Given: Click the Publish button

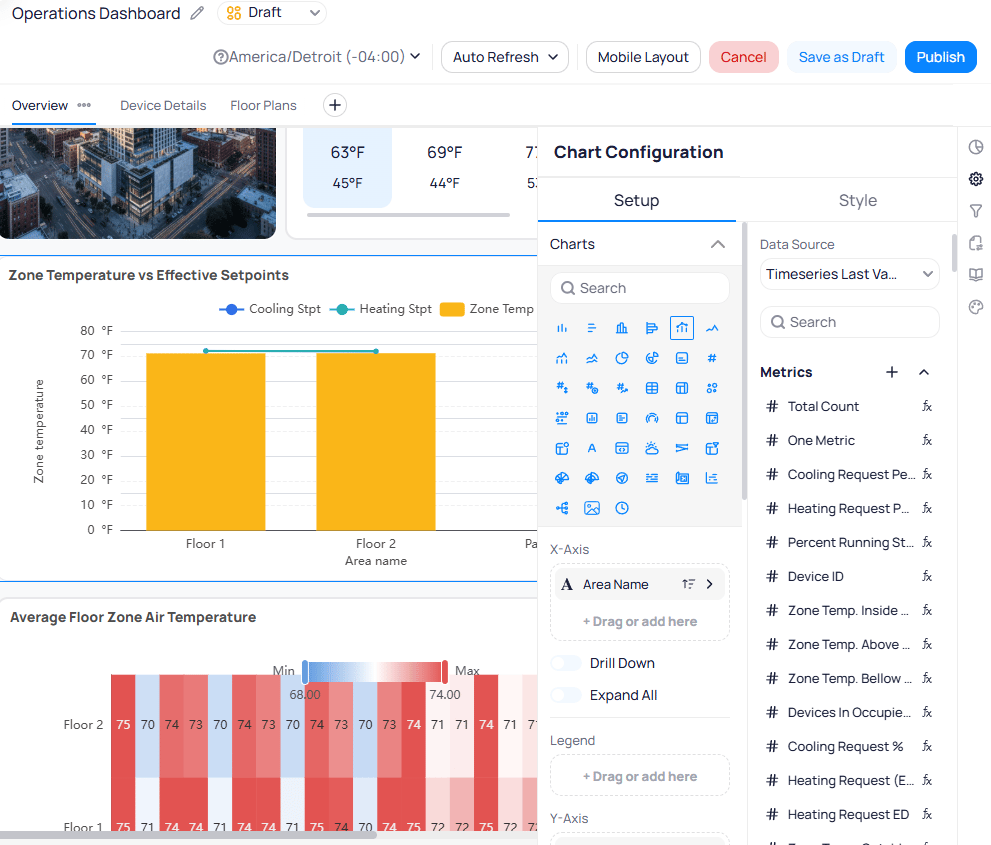Looking at the screenshot, I should 940,57.
